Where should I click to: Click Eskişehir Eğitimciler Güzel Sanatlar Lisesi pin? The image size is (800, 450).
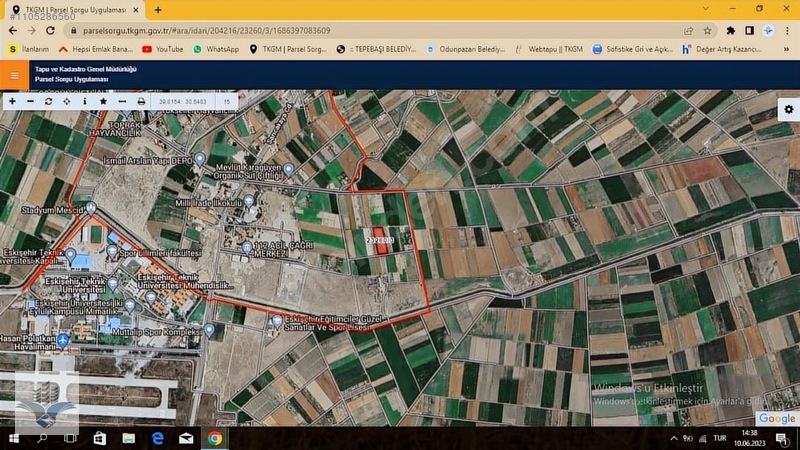(x=277, y=321)
